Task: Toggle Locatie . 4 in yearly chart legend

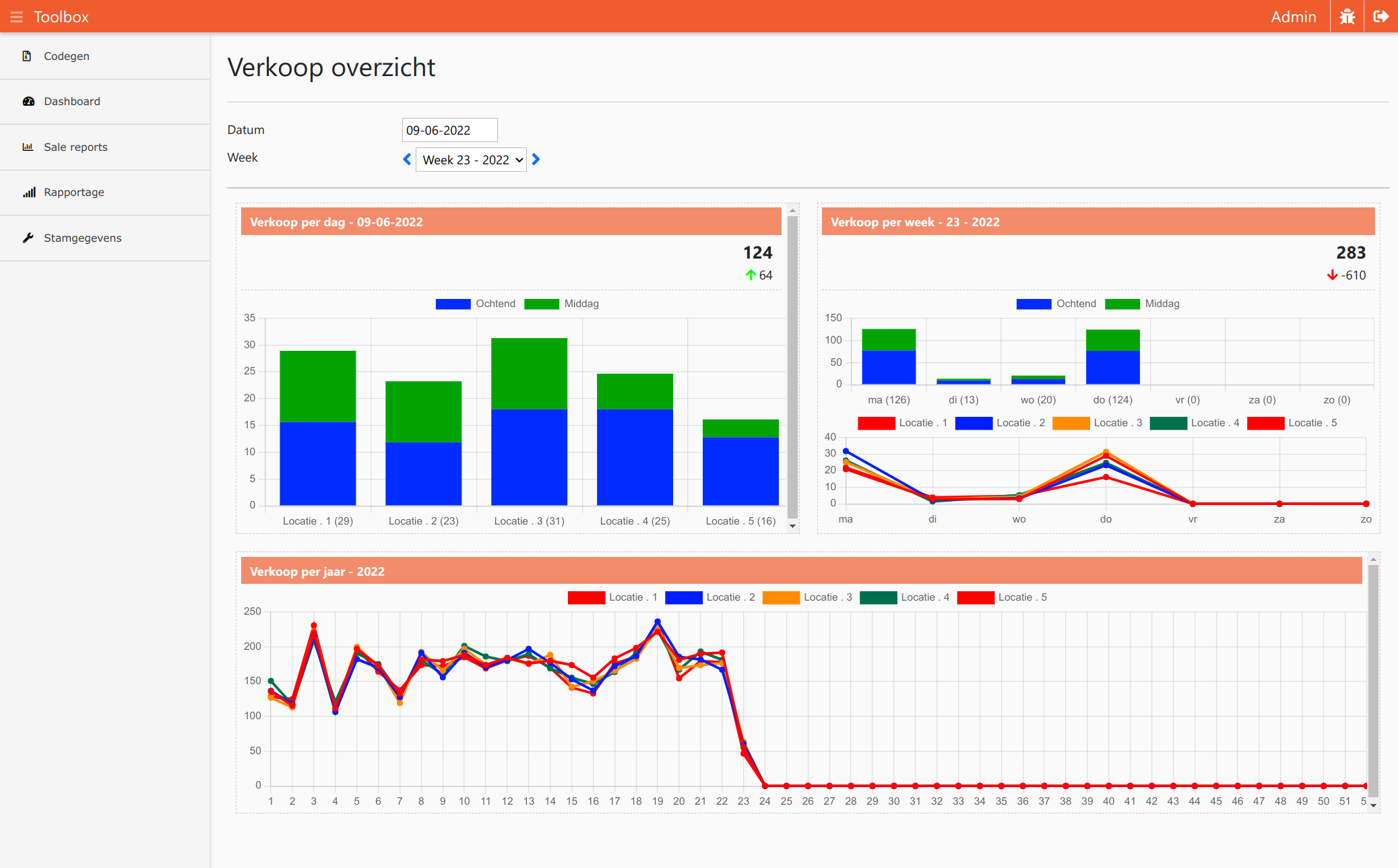Action: [905, 597]
